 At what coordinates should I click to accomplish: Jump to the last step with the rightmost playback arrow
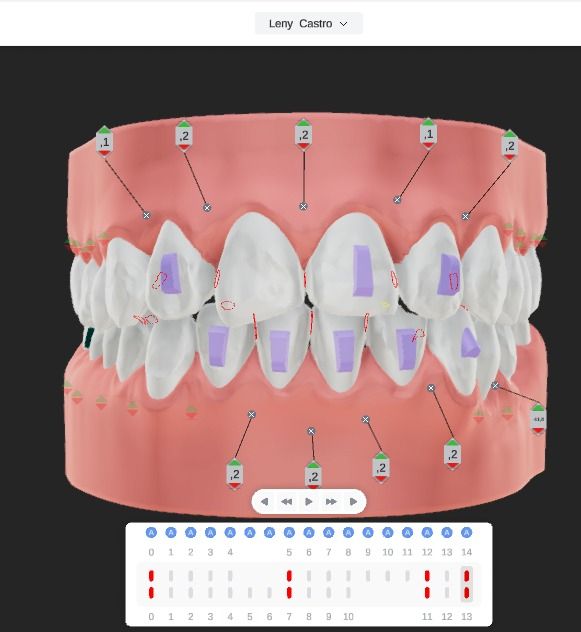(353, 501)
